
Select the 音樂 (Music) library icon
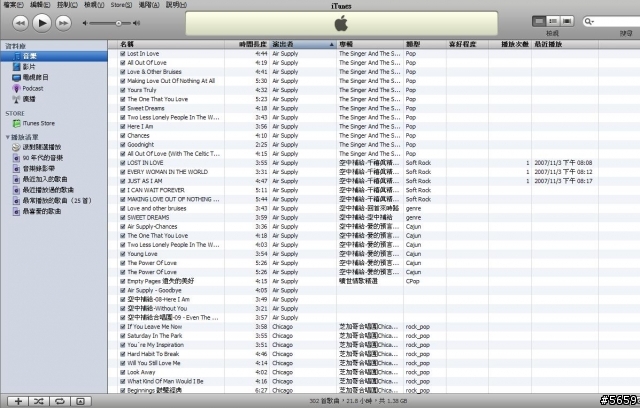pos(17,56)
